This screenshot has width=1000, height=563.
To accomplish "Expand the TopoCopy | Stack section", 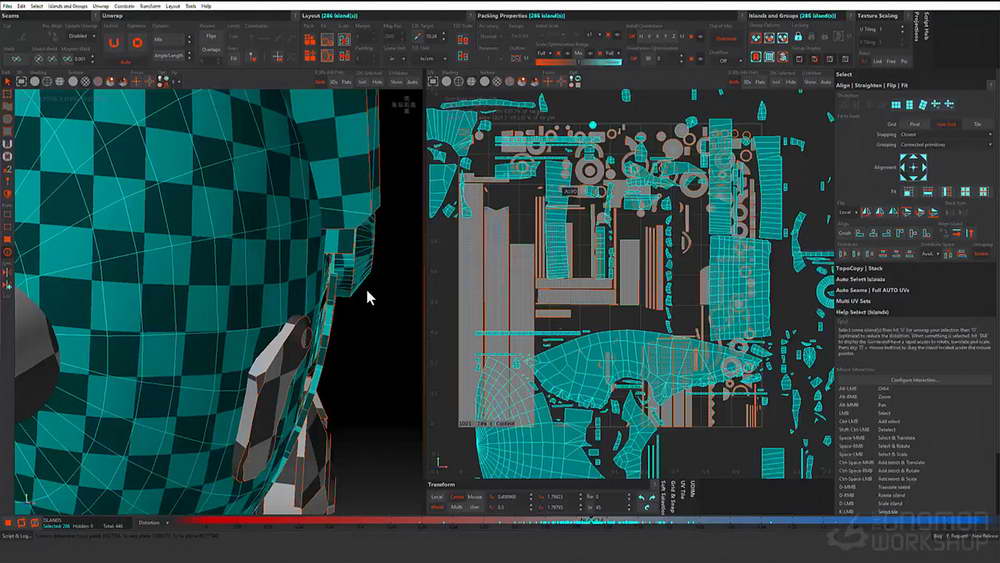I will (858, 268).
